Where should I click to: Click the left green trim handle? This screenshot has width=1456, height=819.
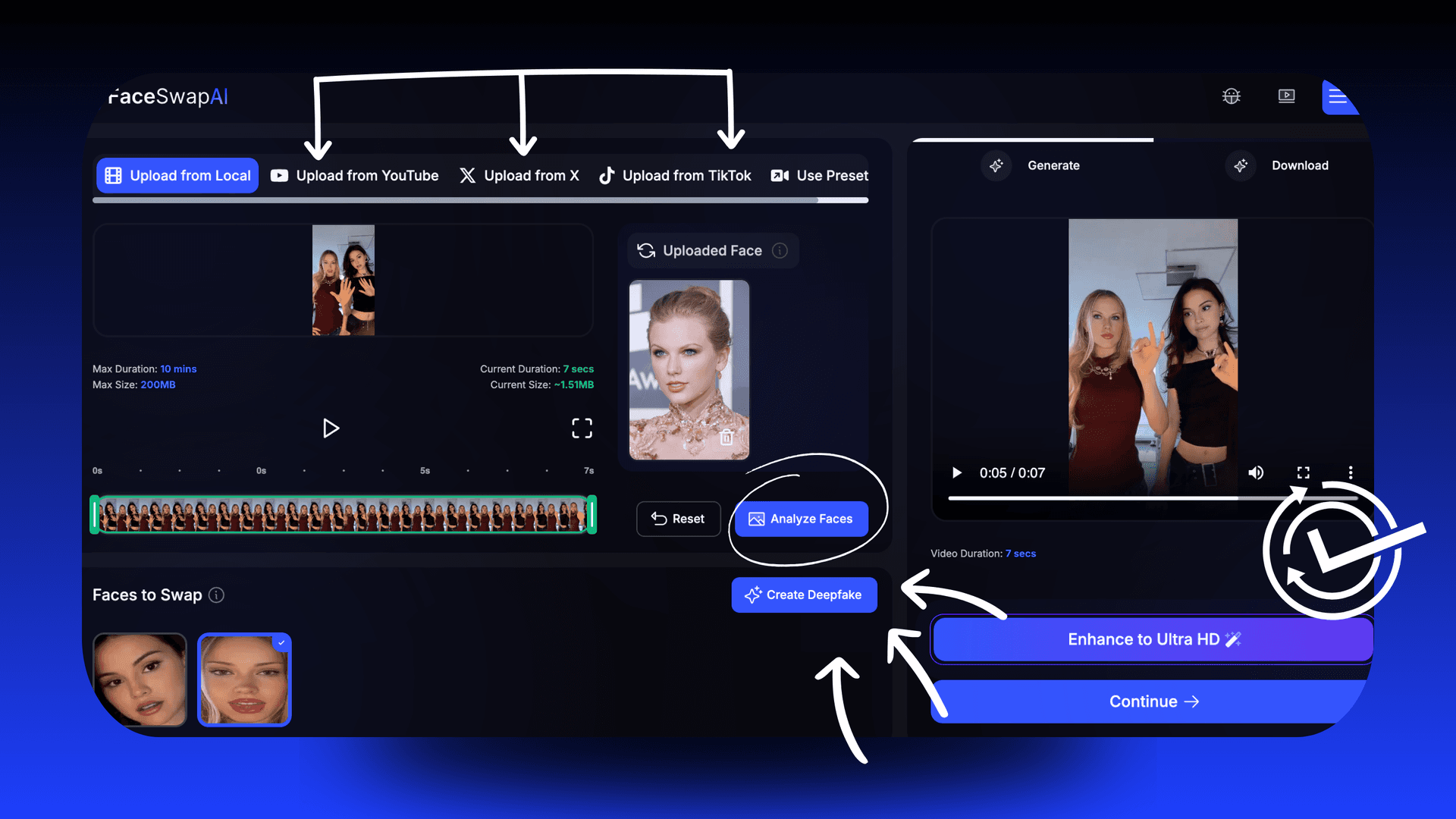coord(95,514)
